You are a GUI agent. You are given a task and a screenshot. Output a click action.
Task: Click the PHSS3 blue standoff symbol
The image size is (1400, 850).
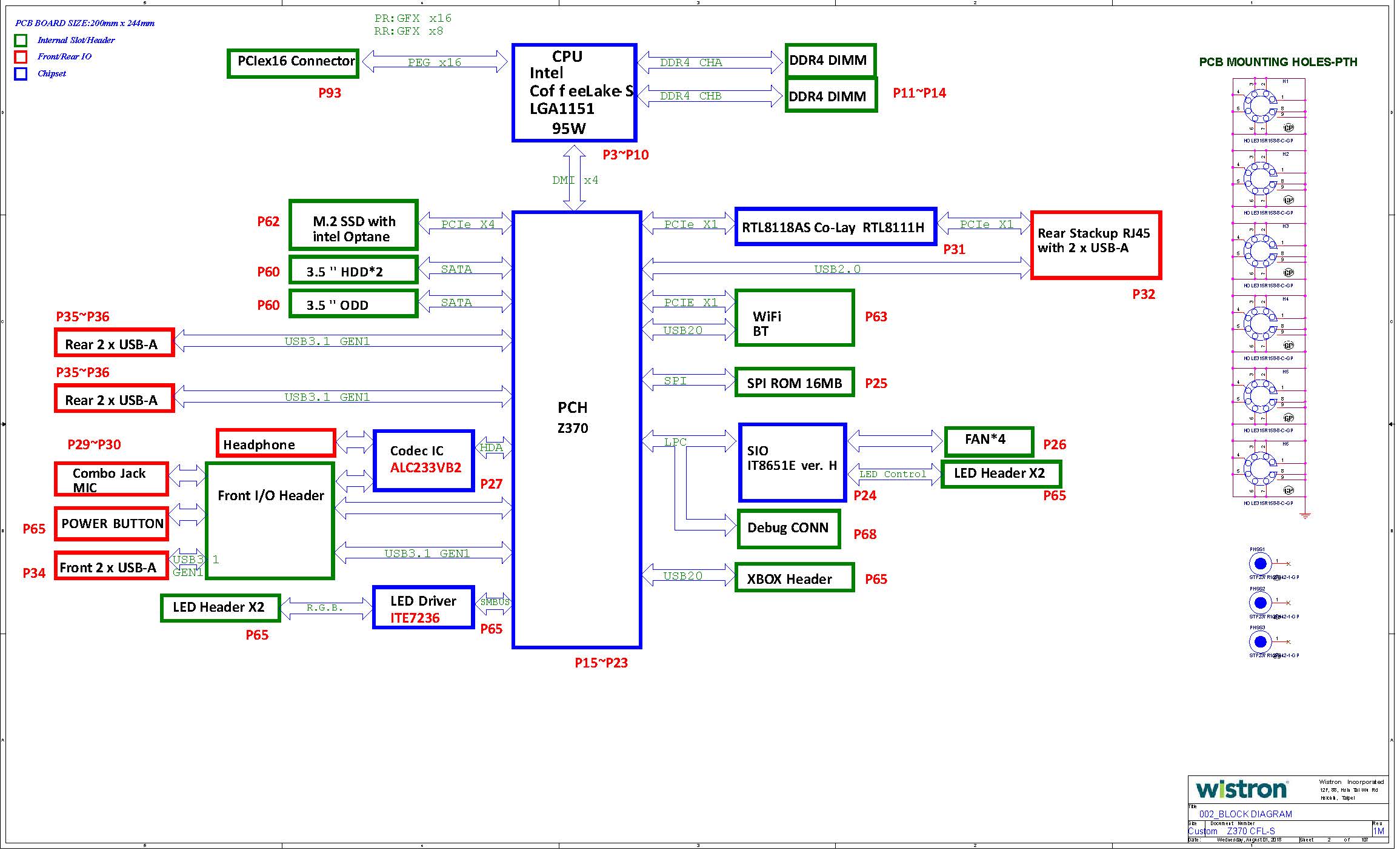pyautogui.click(x=1260, y=641)
